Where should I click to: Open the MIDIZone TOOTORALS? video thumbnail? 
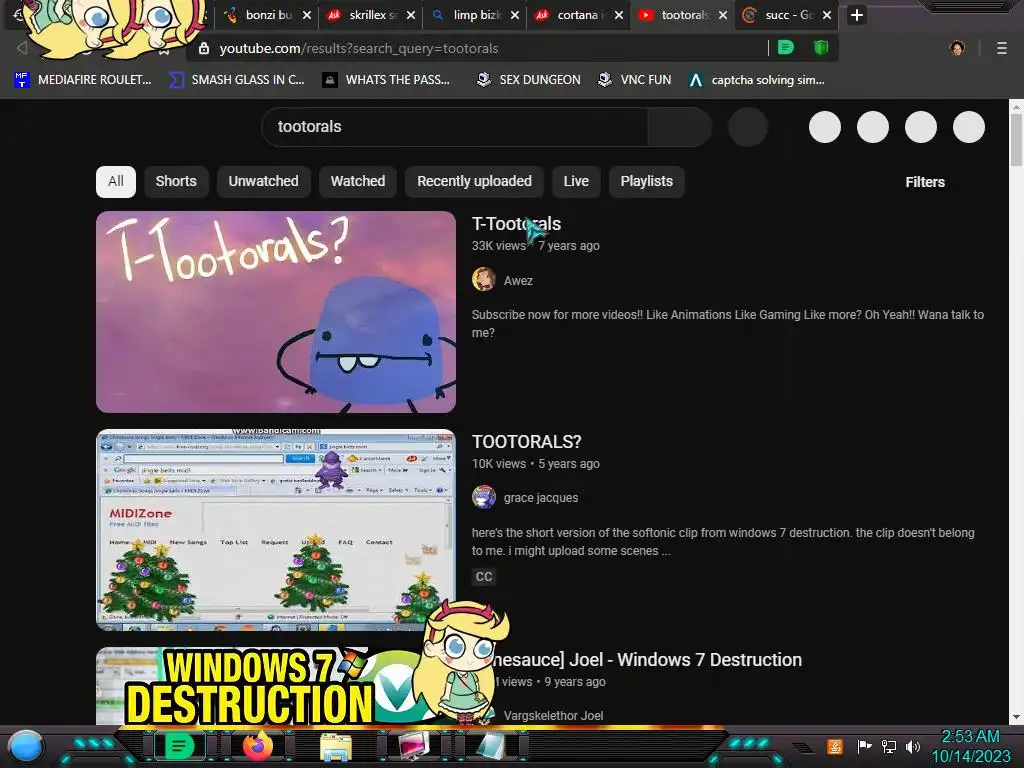pyautogui.click(x=276, y=530)
